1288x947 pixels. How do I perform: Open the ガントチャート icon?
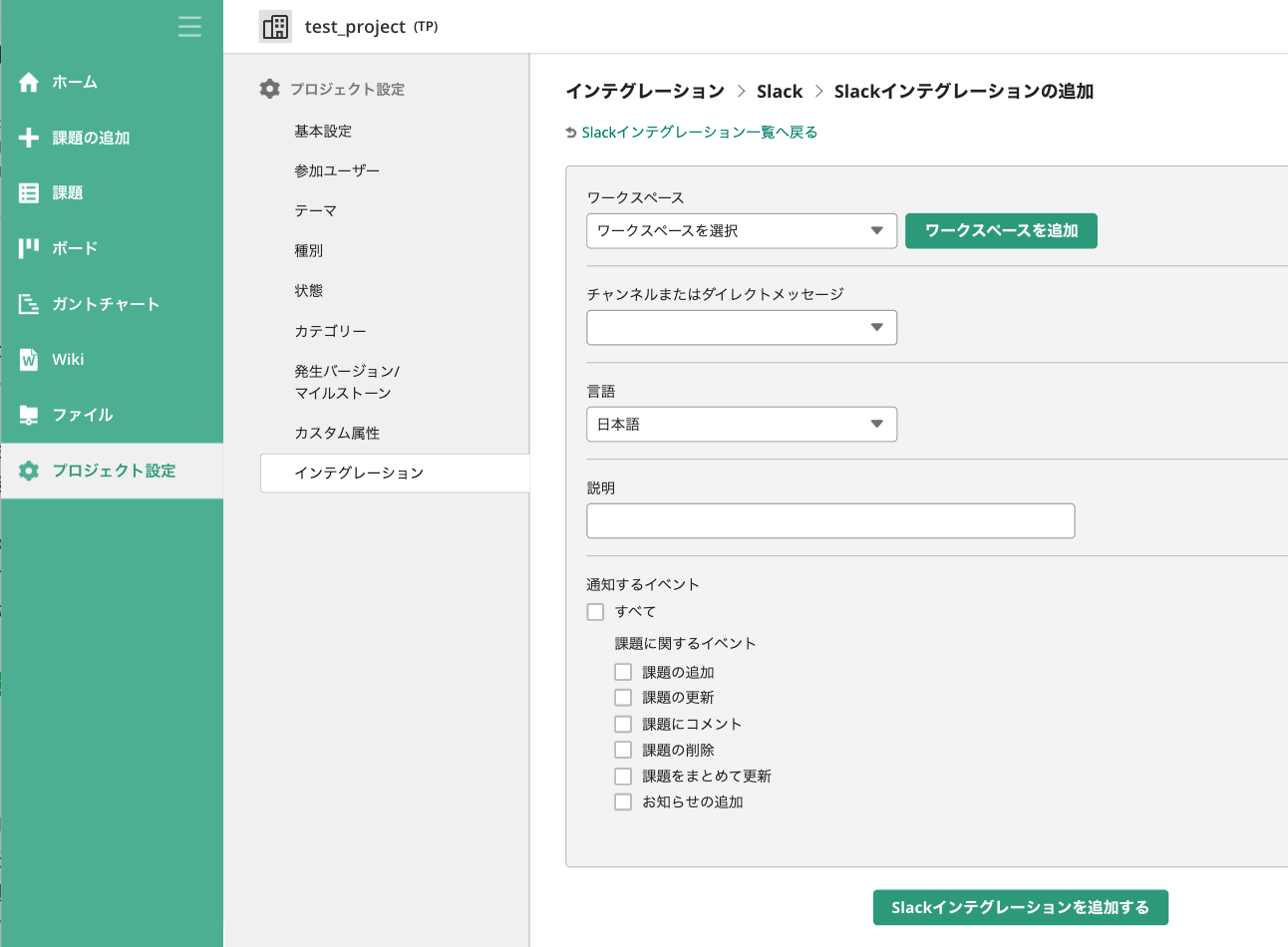(29, 304)
